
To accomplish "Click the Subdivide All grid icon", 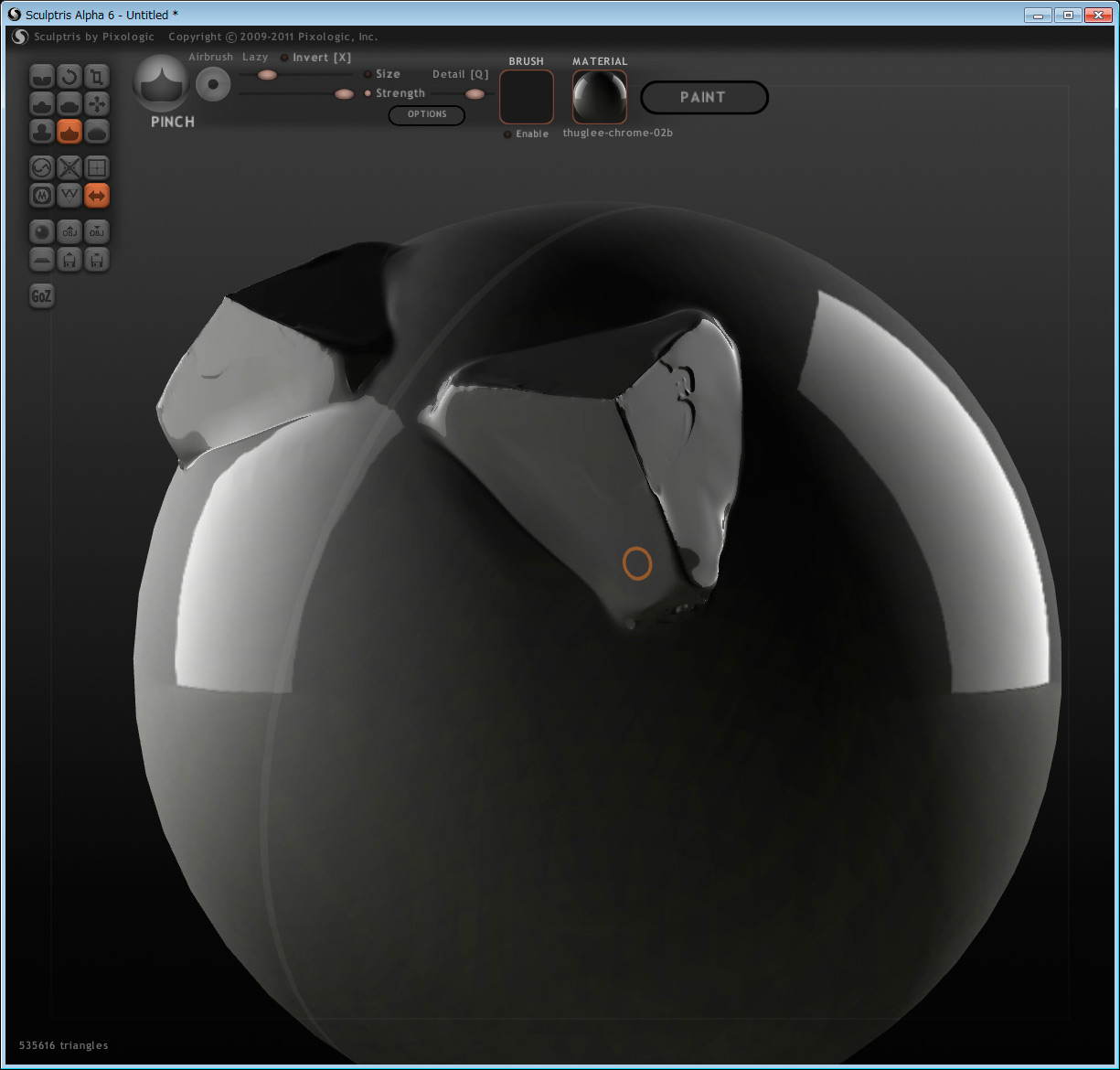I will click(x=97, y=167).
